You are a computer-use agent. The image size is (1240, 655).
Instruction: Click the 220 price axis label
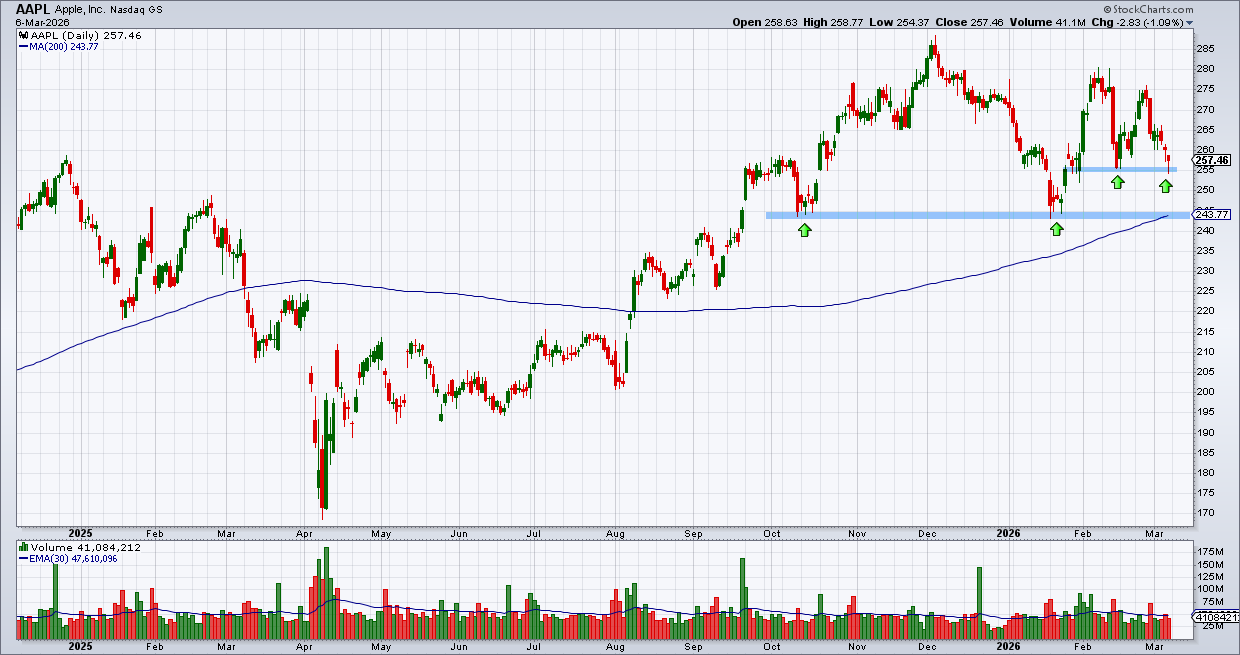click(x=1204, y=311)
